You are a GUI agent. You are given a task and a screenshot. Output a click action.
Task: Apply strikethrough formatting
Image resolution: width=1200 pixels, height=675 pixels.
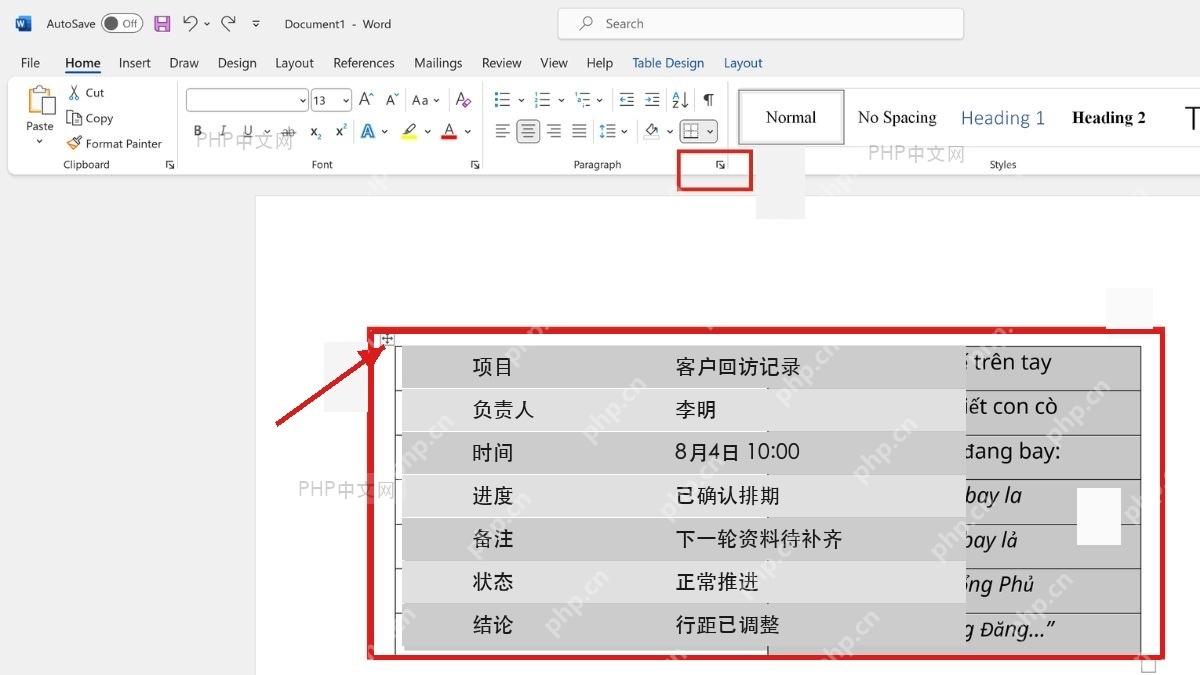click(288, 131)
